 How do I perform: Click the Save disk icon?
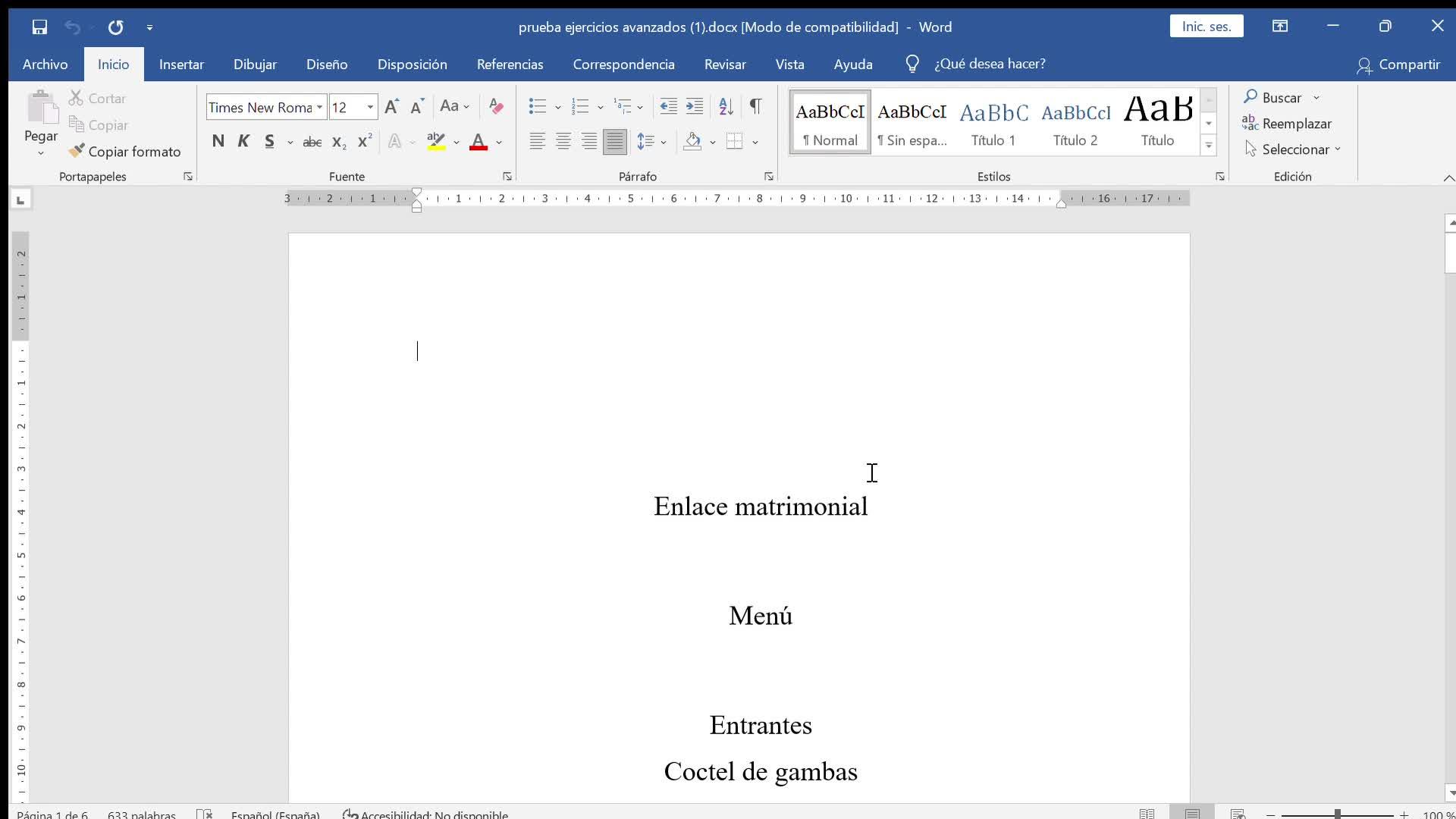tap(39, 27)
